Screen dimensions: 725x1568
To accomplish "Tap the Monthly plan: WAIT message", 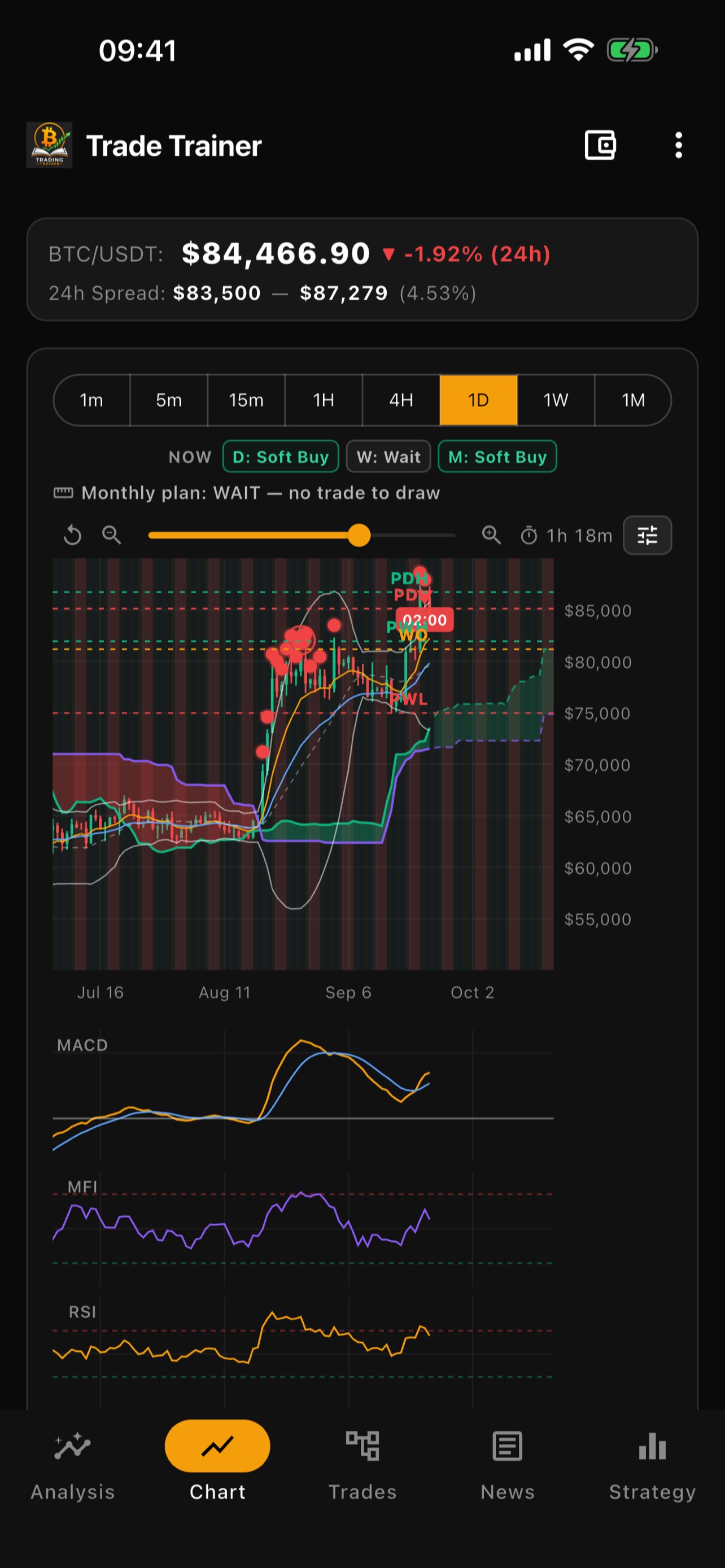I will click(x=260, y=492).
